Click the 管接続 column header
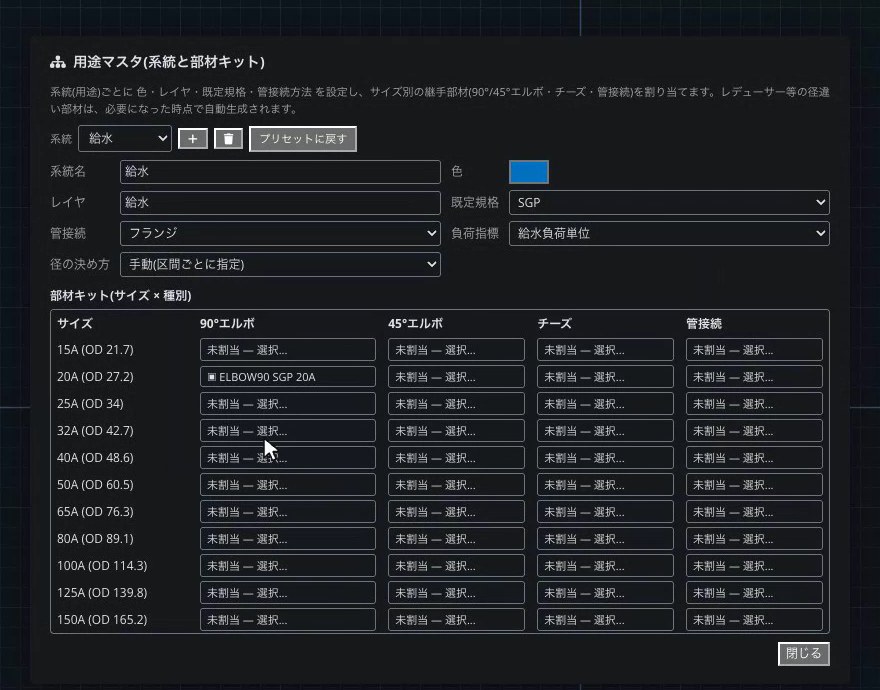The image size is (880, 690). click(704, 323)
